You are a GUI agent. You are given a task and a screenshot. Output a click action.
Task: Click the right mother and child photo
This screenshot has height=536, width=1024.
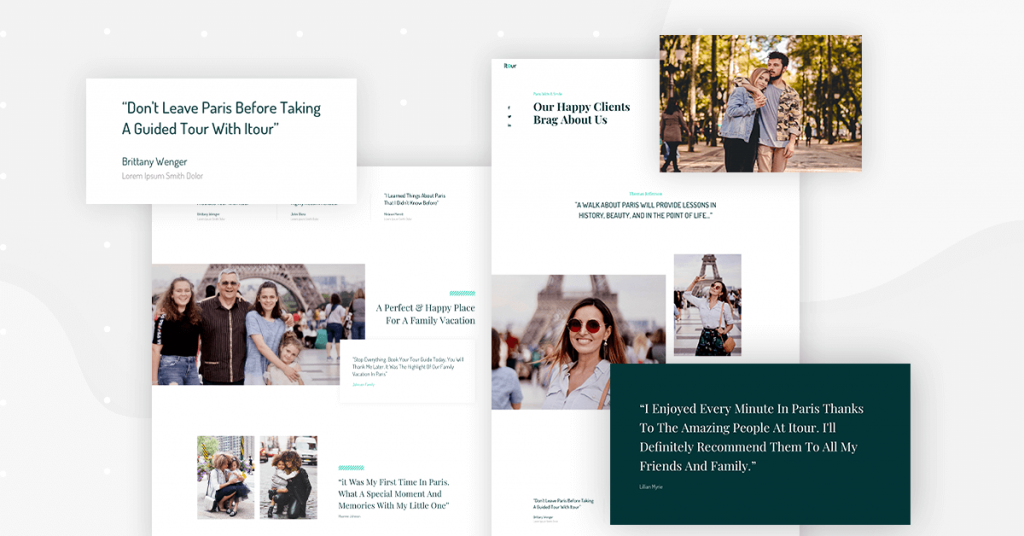(288, 477)
